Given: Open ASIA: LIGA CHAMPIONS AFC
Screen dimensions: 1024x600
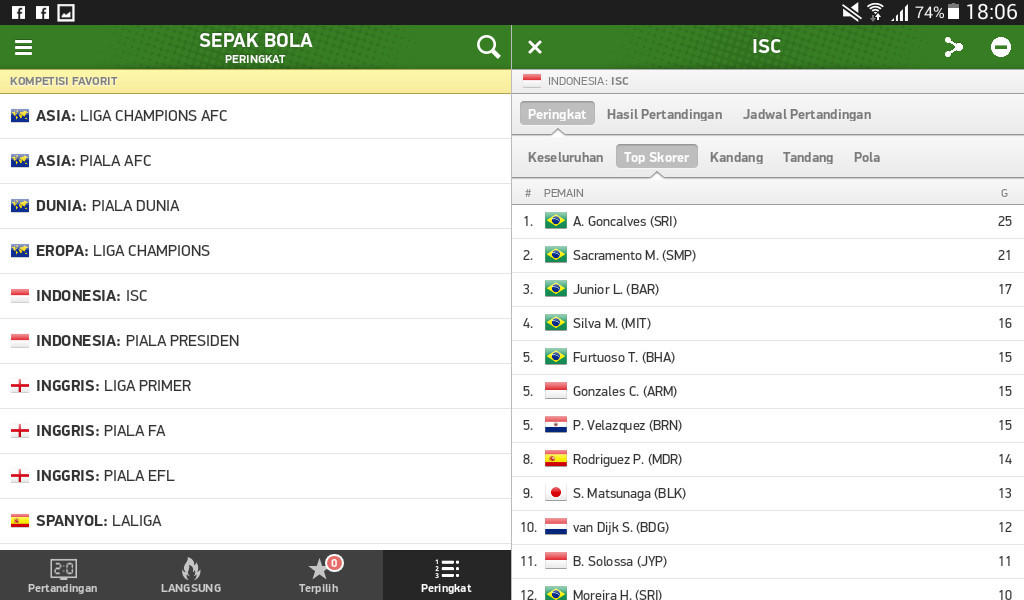Looking at the screenshot, I should (255, 116).
